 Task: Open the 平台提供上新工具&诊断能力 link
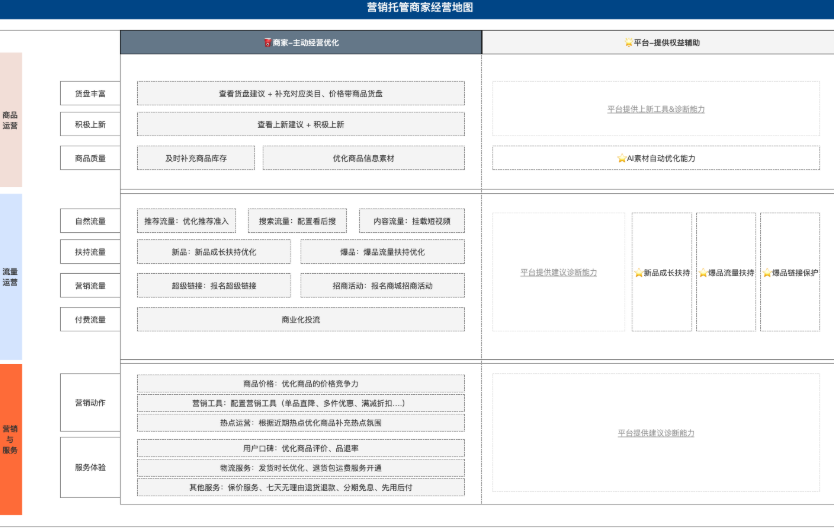tap(656, 109)
